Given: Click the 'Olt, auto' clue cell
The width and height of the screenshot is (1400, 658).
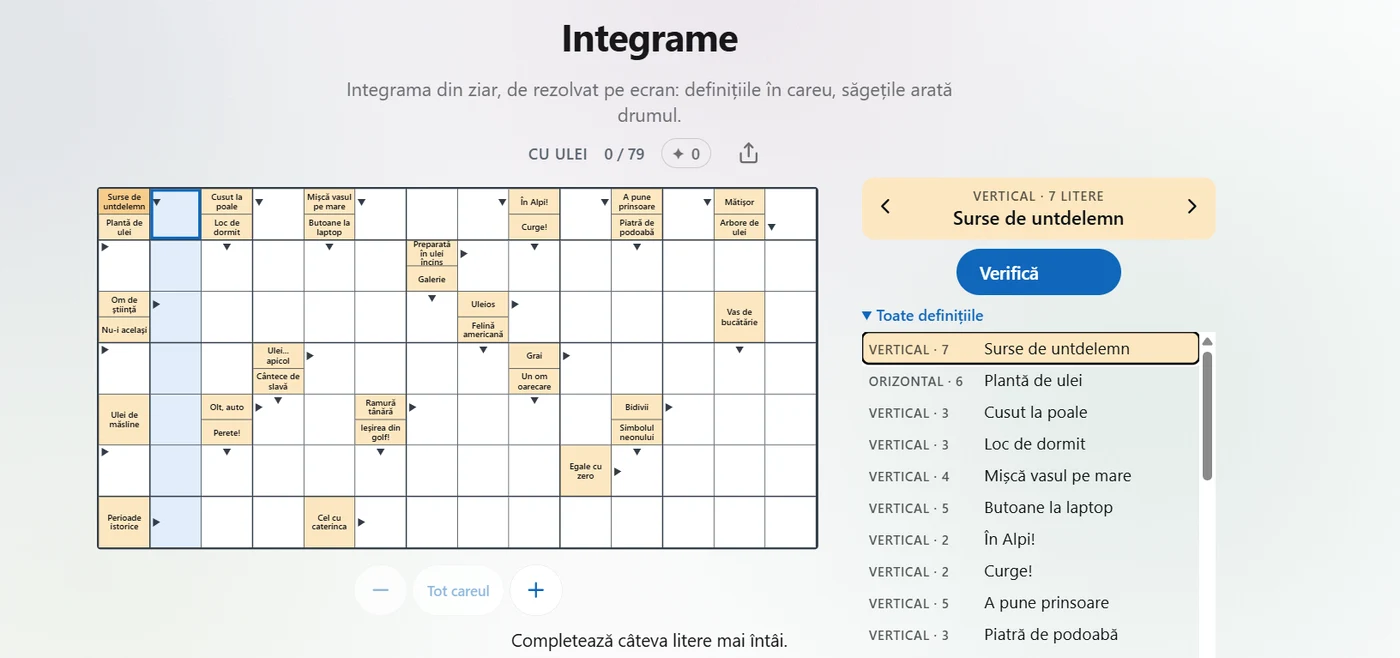Looking at the screenshot, I should [227, 407].
